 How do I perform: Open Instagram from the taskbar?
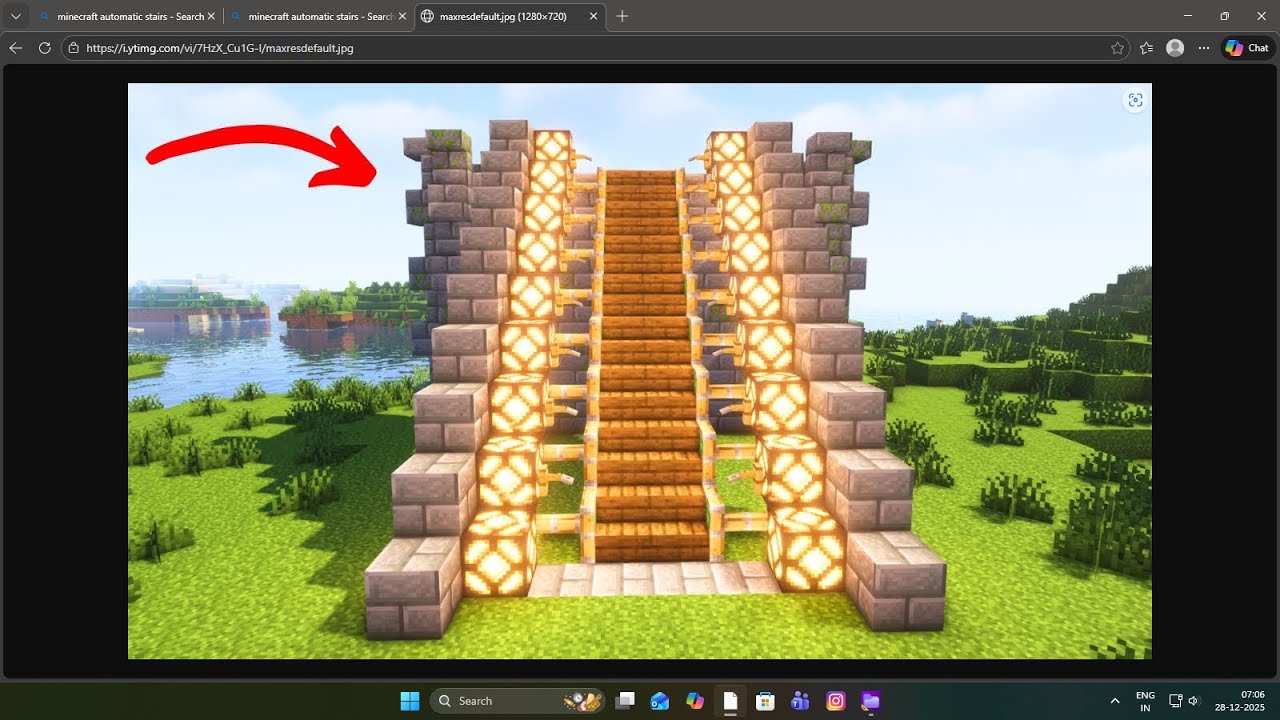(836, 701)
